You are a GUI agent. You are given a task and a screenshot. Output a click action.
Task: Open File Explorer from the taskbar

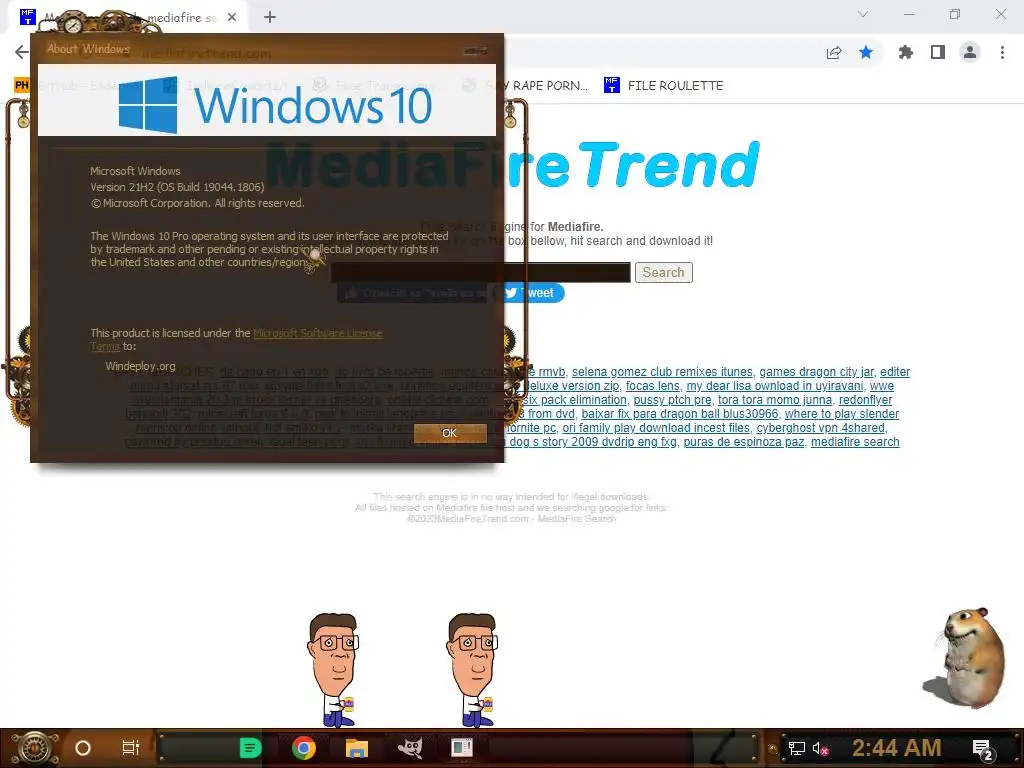[x=357, y=748]
